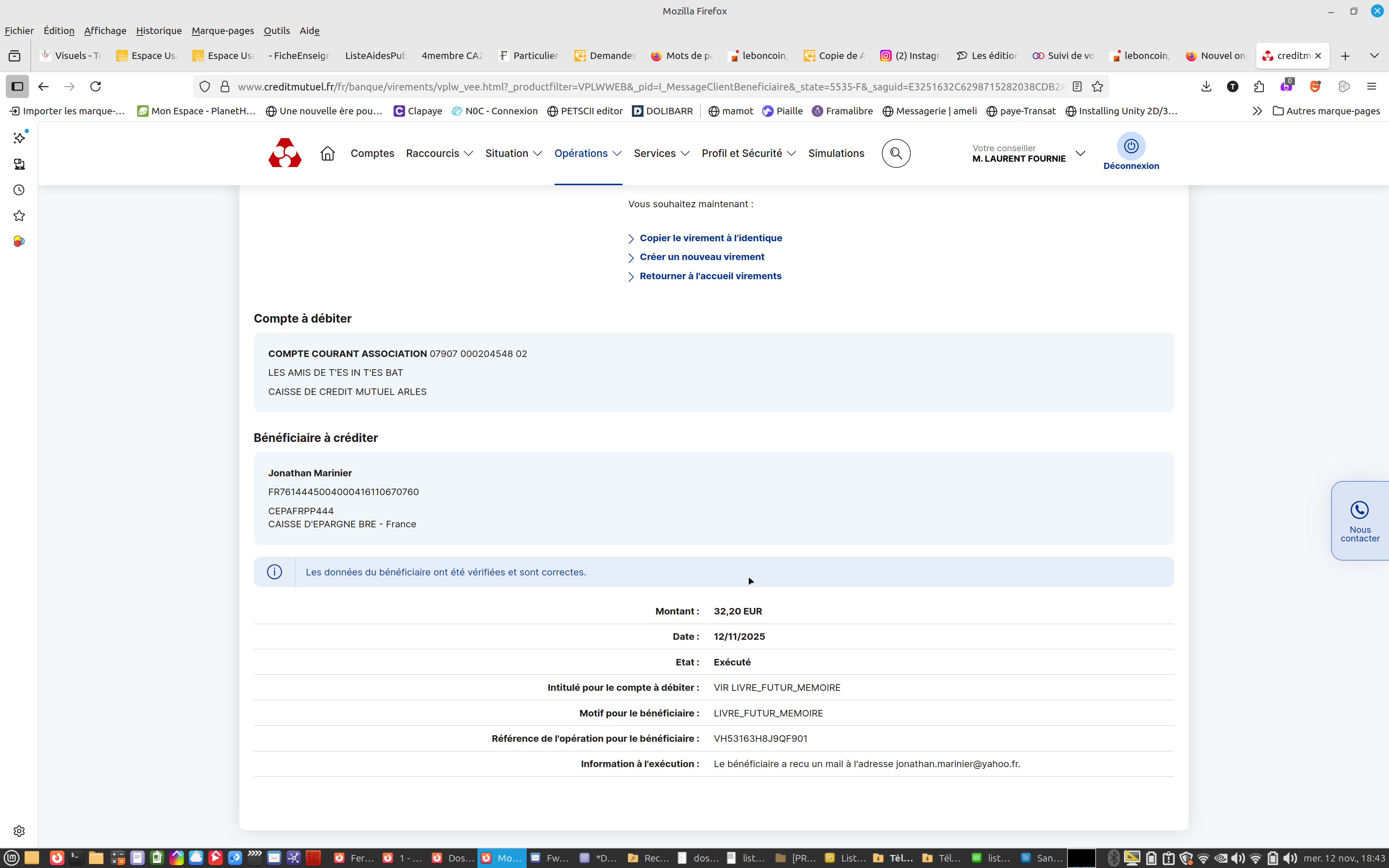Open the DOLIBARR bookmark
The image size is (1389, 868).
click(x=662, y=111)
